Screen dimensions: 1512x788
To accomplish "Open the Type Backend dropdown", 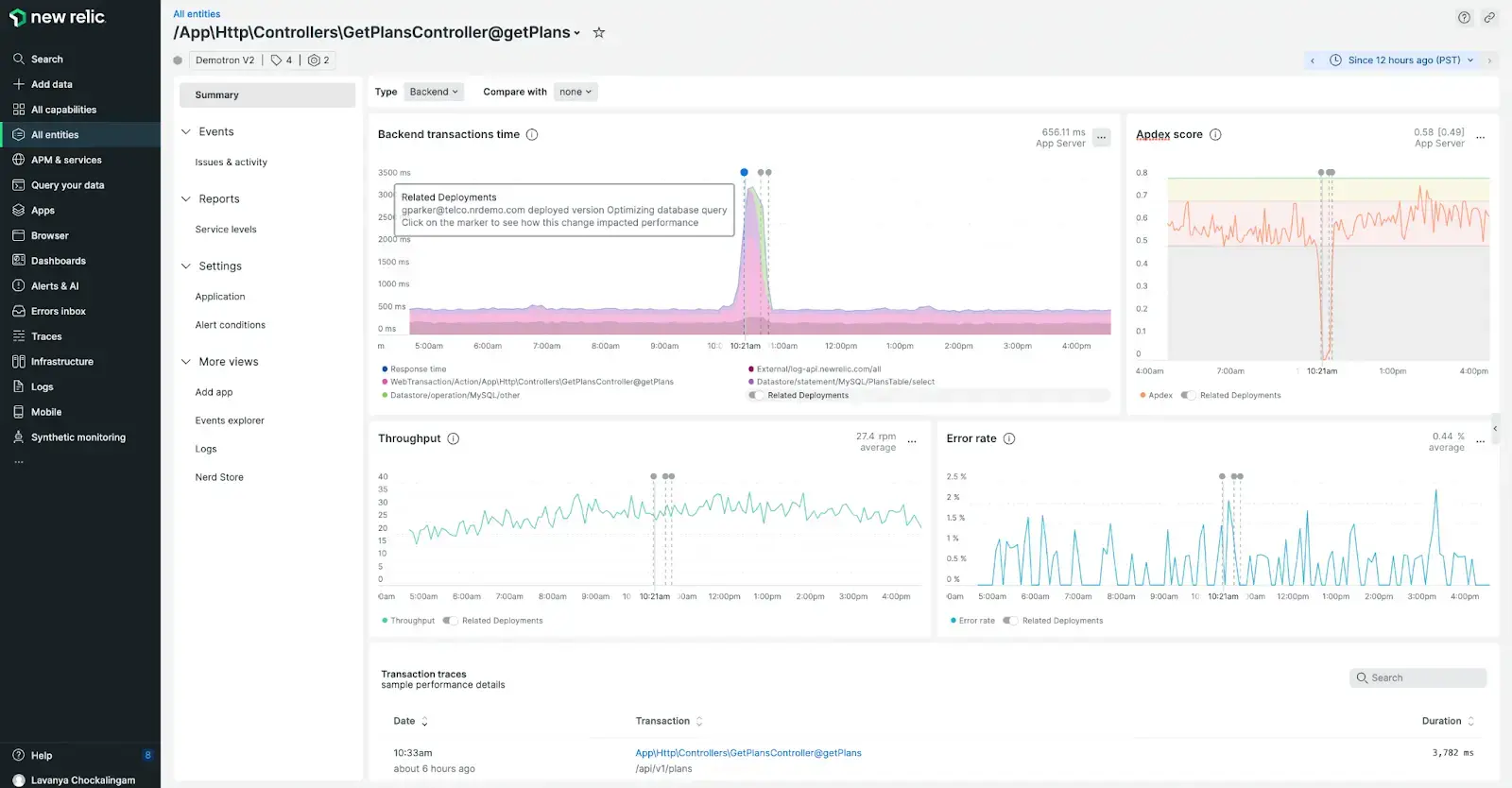I will tap(433, 92).
